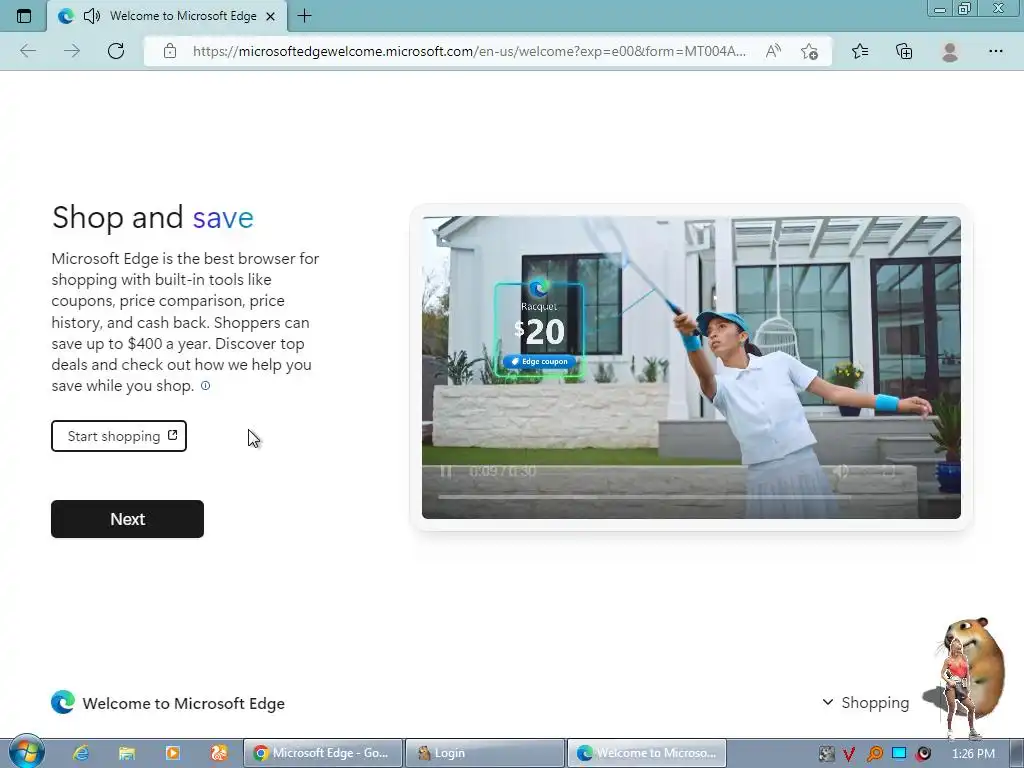Go back with the back arrow
1024x768 pixels.
[x=28, y=51]
